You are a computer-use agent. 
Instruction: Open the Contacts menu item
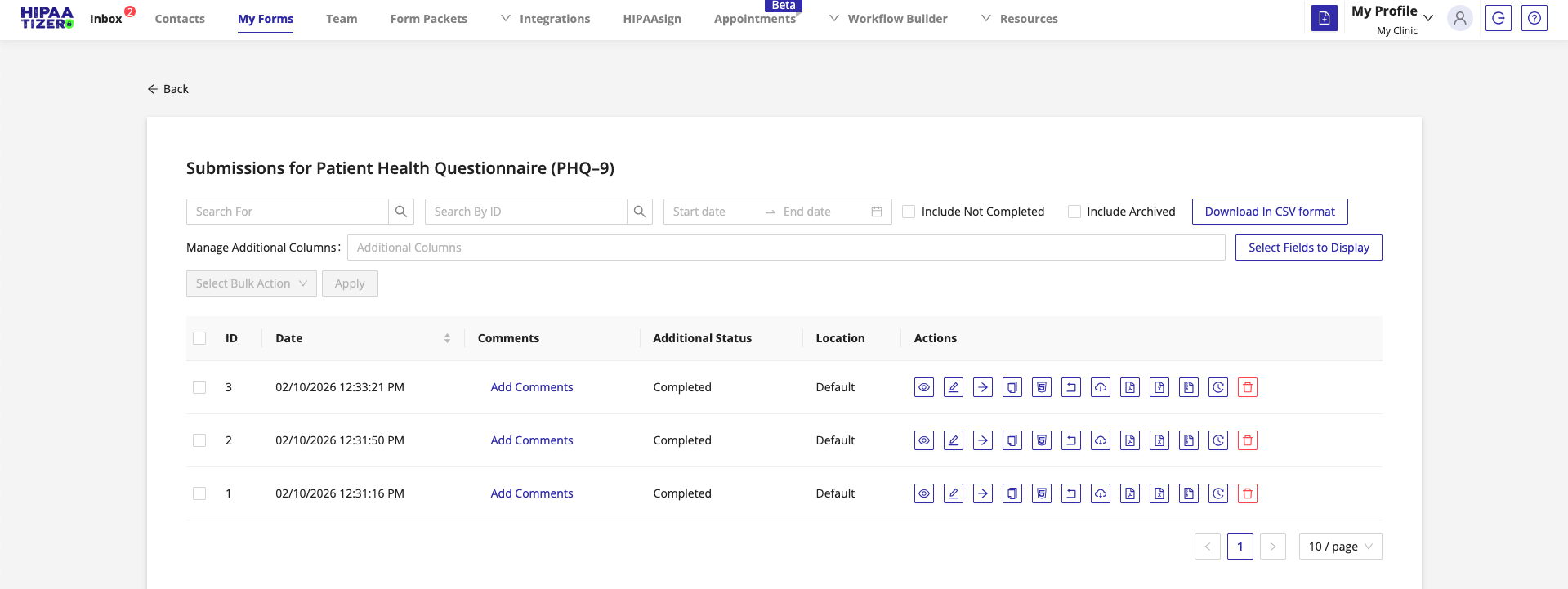pyautogui.click(x=180, y=19)
